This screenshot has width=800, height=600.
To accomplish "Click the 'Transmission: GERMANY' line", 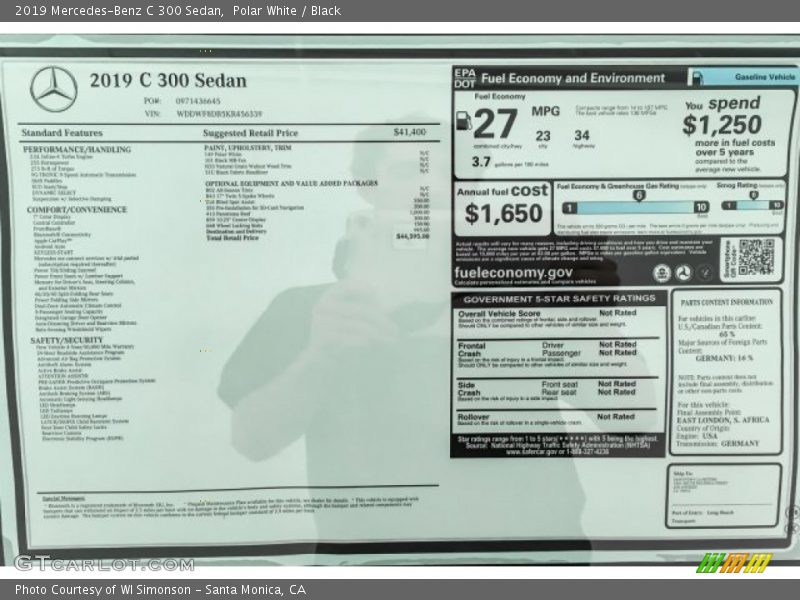I will tap(717, 443).
